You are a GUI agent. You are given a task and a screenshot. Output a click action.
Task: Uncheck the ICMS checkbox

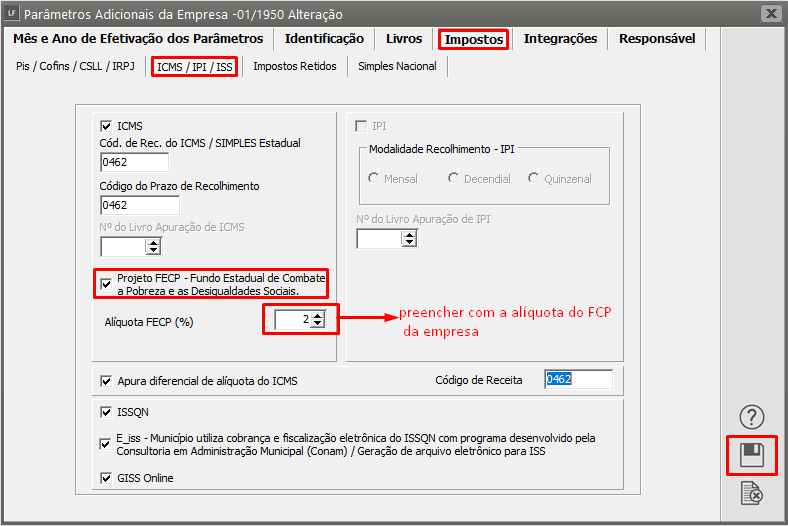(107, 126)
